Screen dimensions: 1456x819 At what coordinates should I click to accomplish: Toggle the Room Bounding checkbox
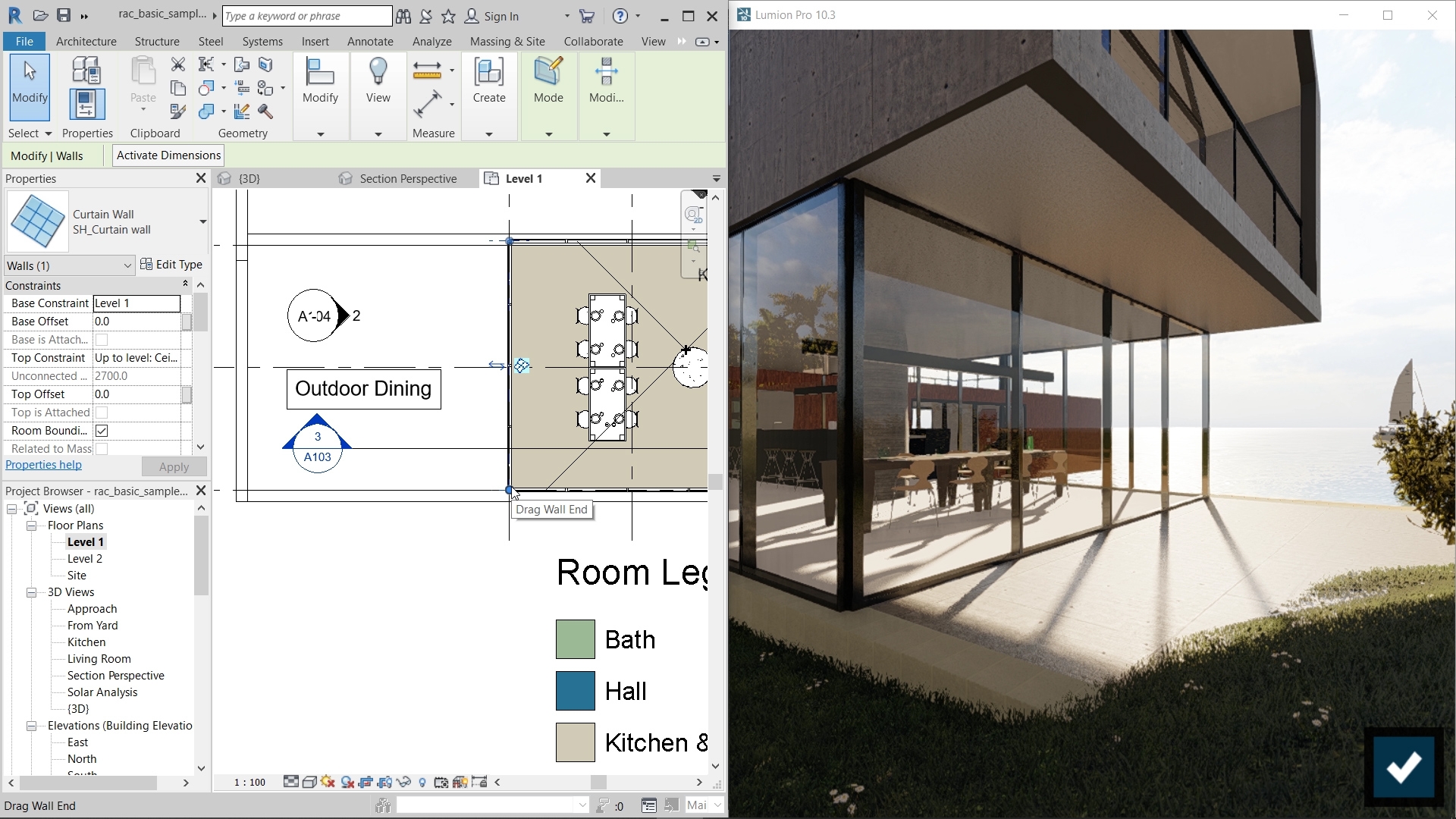pos(102,430)
